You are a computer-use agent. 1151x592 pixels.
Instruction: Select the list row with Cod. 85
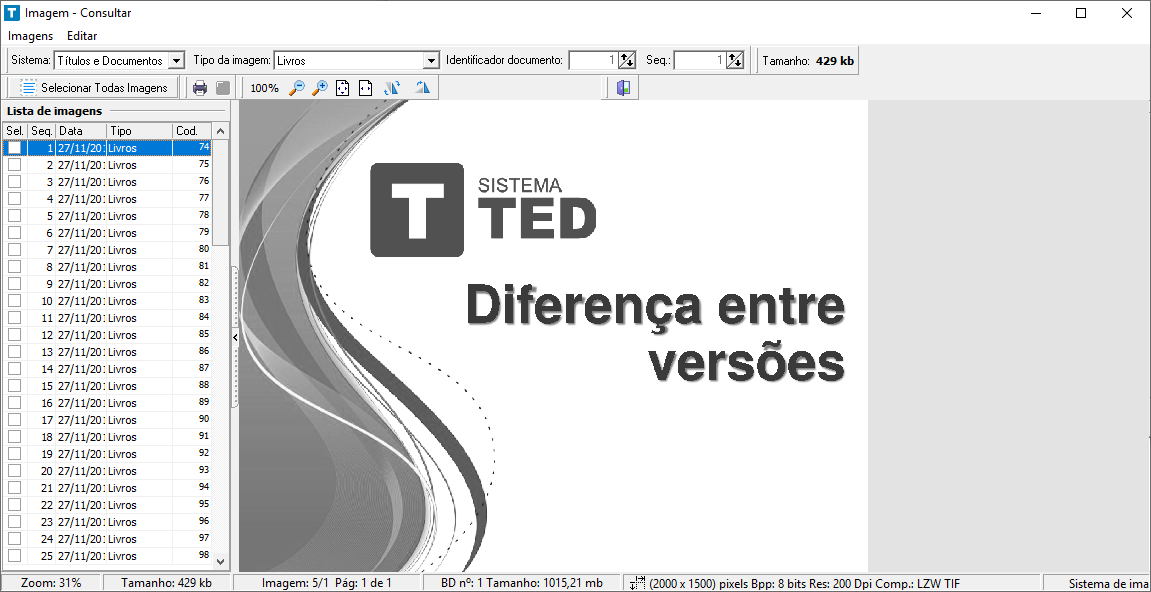click(x=108, y=335)
